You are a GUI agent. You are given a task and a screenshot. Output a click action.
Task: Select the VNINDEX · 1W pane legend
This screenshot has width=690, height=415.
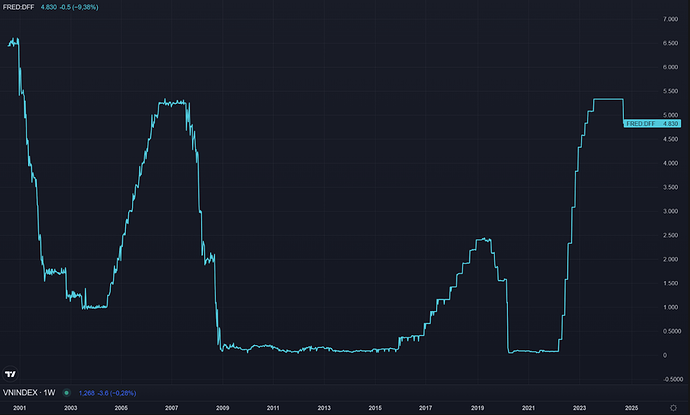pyautogui.click(x=29, y=393)
